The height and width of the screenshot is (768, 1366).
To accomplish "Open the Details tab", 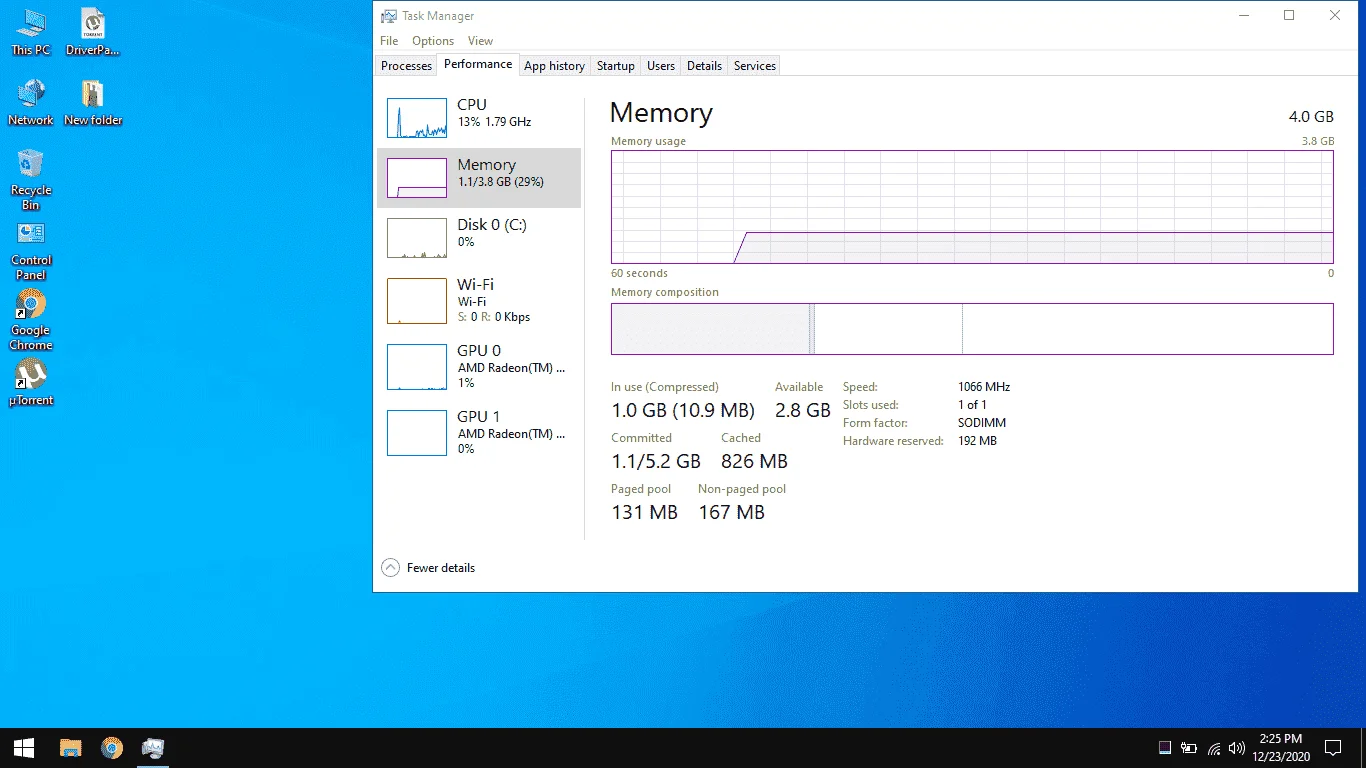I will point(704,66).
